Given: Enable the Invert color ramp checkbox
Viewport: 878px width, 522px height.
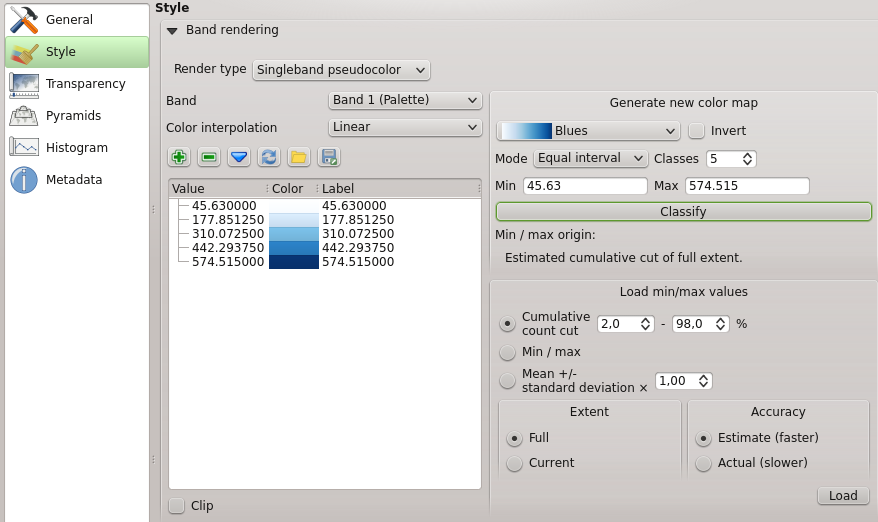Looking at the screenshot, I should tap(697, 131).
